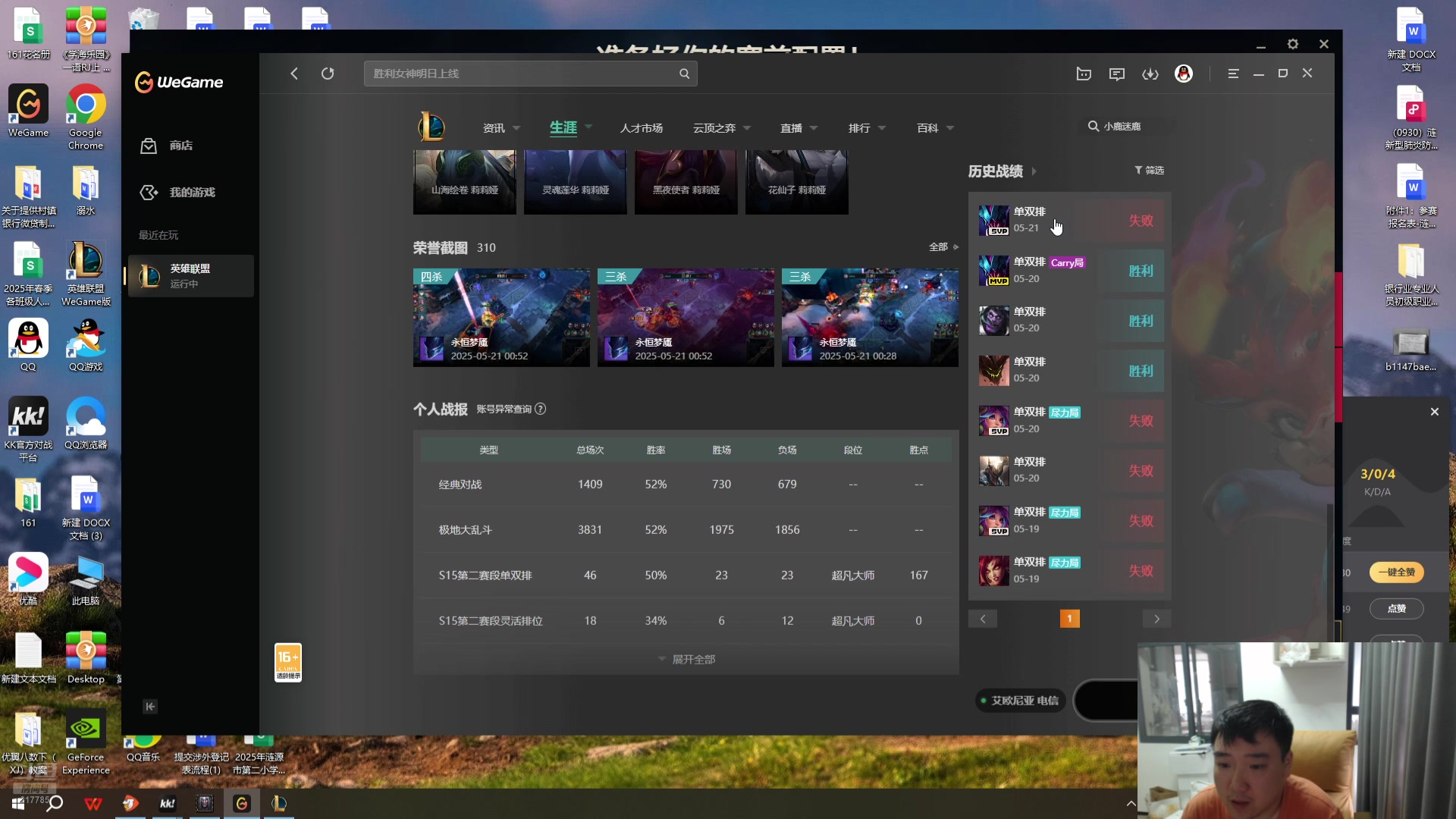Close the K/DA side panel
Viewport: 1456px width, 819px height.
[x=1434, y=412]
